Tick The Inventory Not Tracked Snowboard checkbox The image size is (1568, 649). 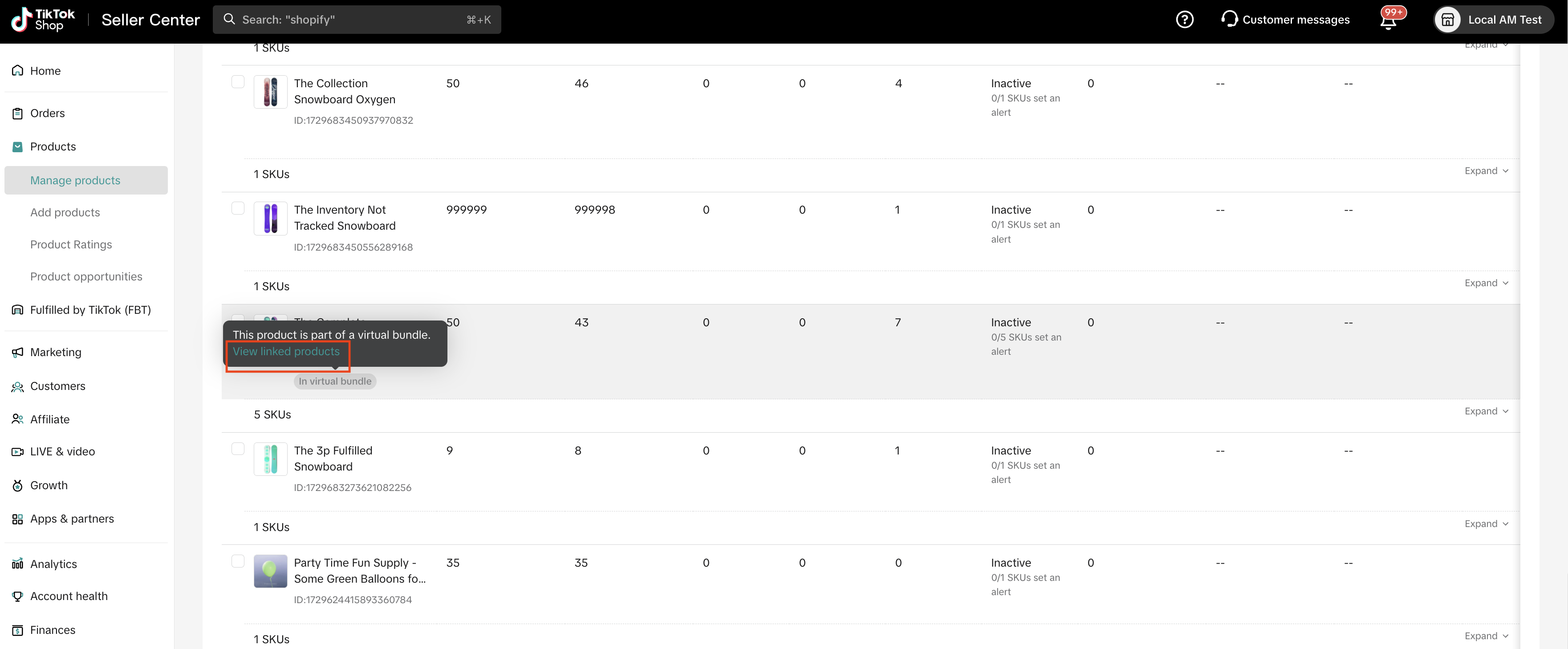238,208
